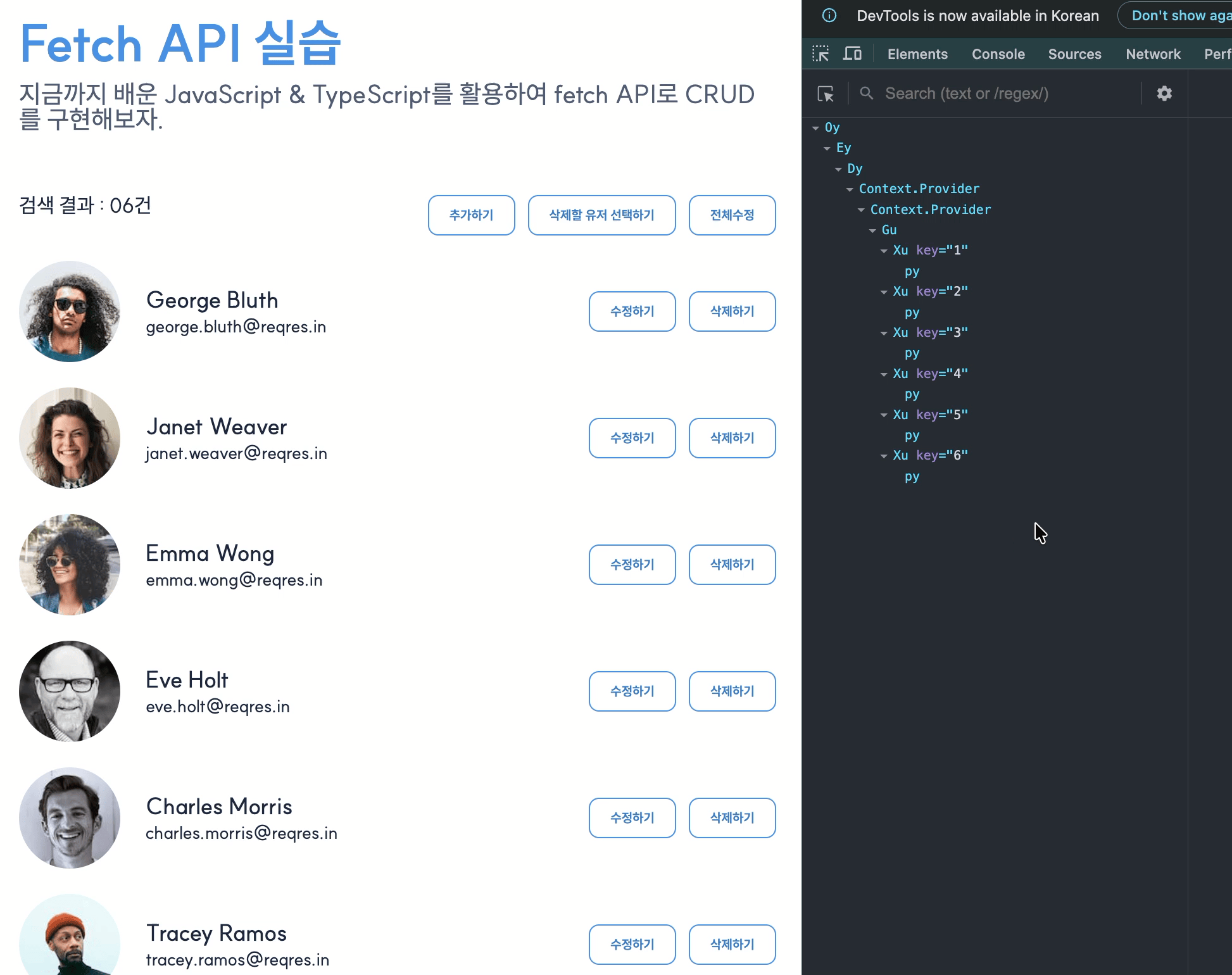Click the 추가하기 button
1232x975 pixels.
pos(471,215)
